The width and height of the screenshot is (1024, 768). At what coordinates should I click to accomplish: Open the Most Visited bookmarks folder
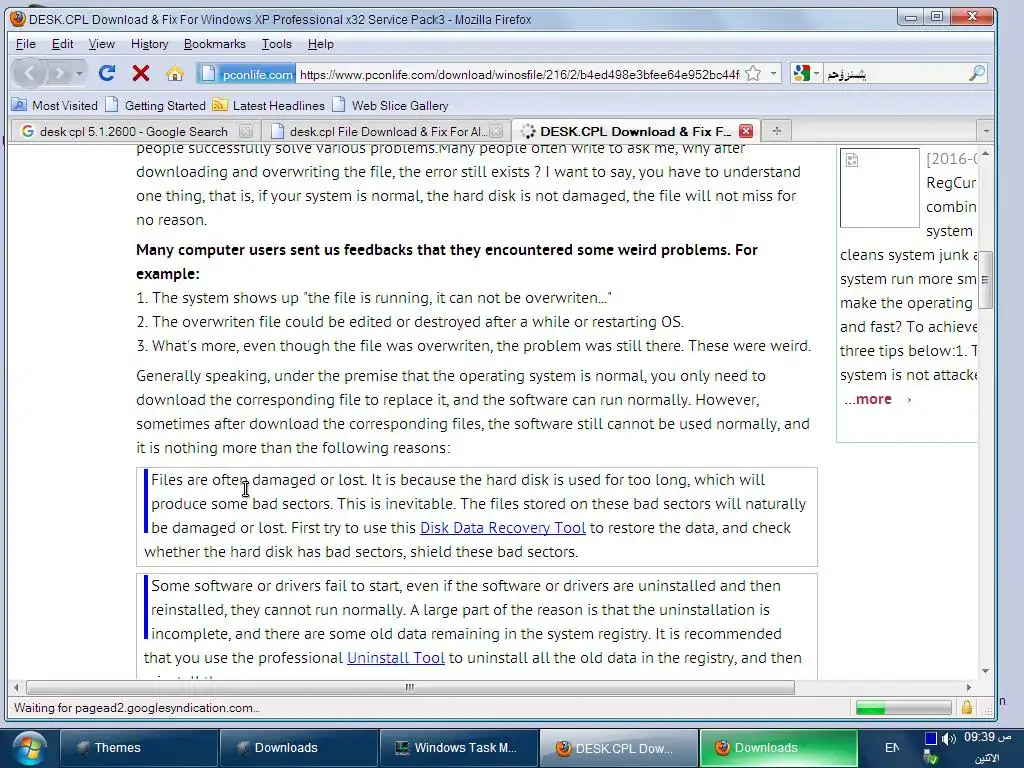coord(55,105)
